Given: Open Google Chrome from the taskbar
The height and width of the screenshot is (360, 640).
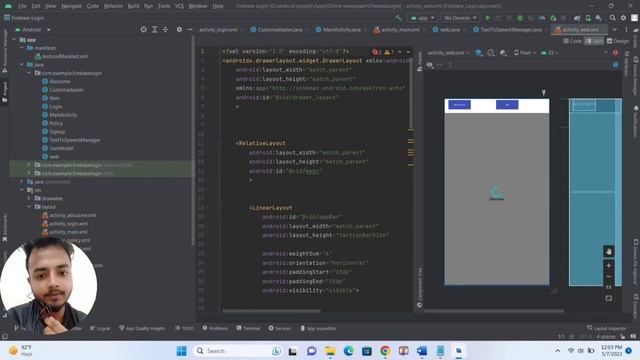Looking at the screenshot, I should (385, 351).
